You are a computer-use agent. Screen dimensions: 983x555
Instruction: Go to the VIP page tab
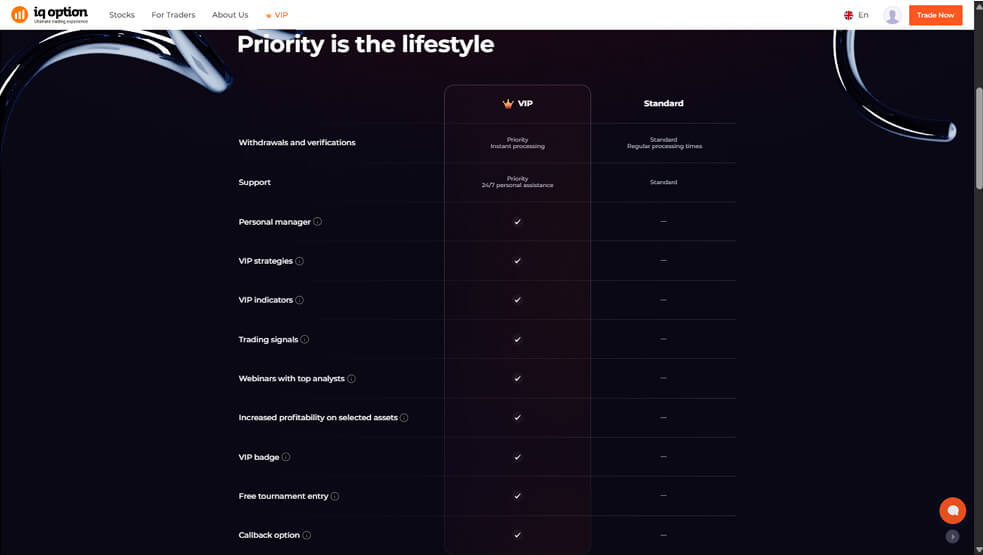276,15
